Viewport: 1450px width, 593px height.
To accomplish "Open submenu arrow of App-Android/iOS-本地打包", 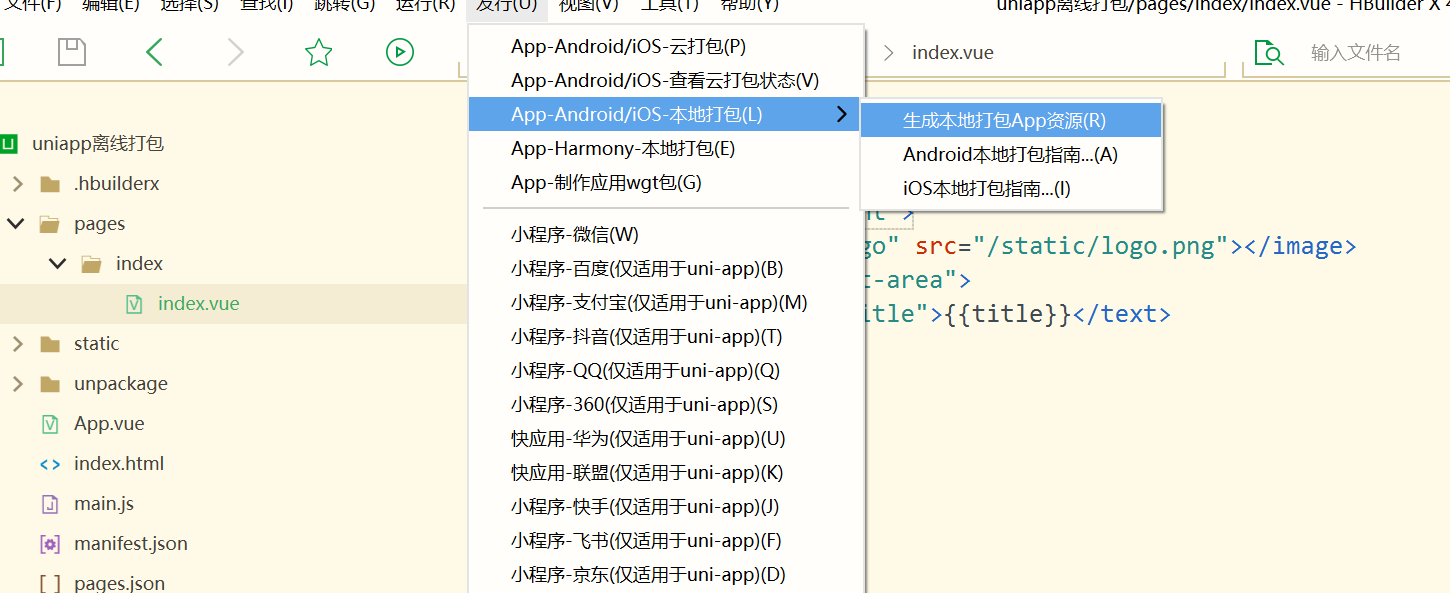I will point(842,115).
